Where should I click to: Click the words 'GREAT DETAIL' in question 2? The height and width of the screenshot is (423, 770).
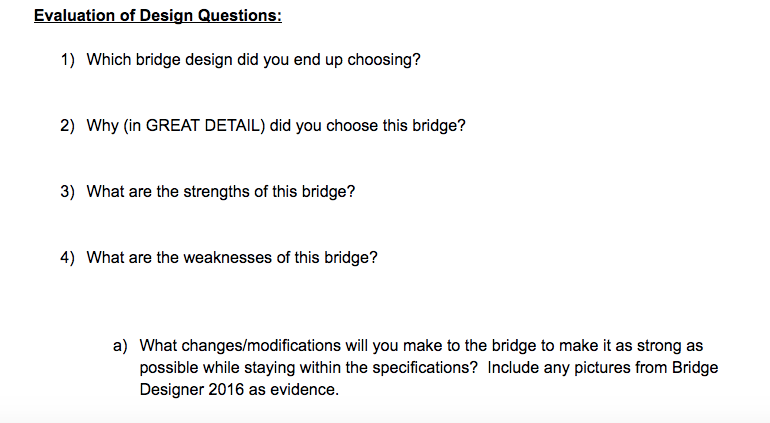[205, 125]
